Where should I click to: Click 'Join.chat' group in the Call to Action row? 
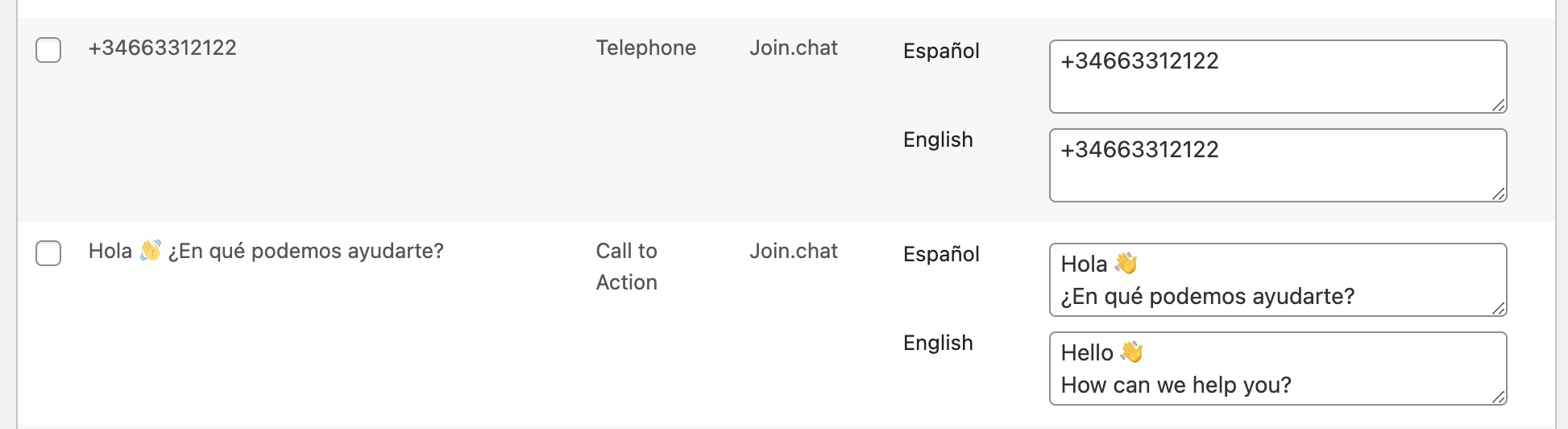[x=794, y=251]
